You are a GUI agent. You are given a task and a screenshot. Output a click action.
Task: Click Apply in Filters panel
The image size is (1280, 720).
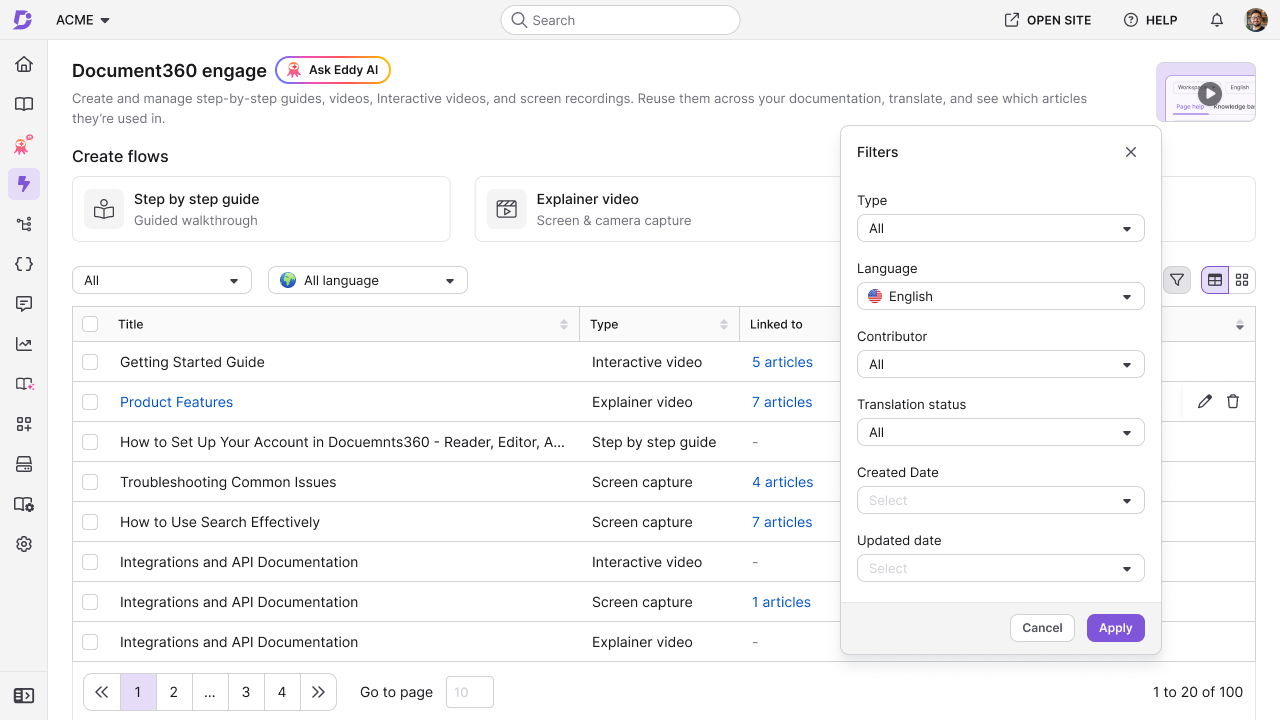[x=1116, y=628]
